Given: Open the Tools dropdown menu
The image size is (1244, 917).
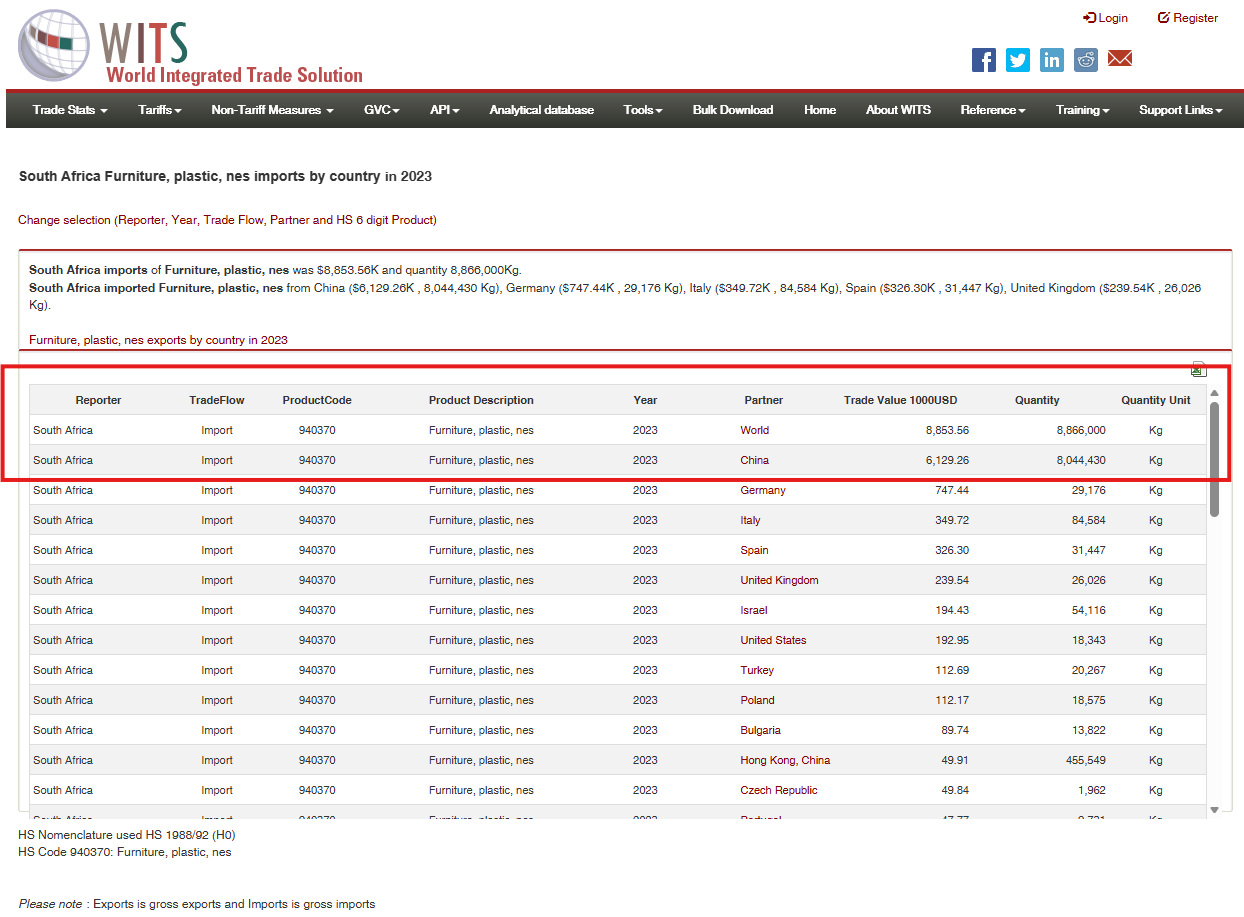Looking at the screenshot, I should [642, 110].
